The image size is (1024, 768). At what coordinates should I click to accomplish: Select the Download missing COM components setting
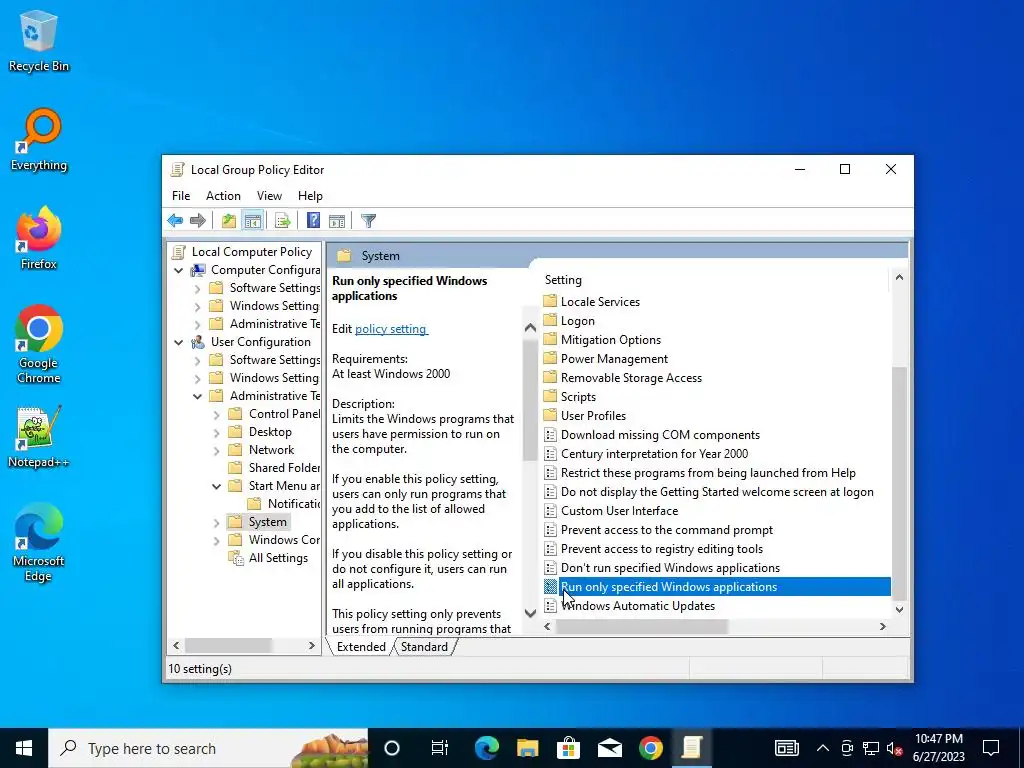[x=660, y=434]
